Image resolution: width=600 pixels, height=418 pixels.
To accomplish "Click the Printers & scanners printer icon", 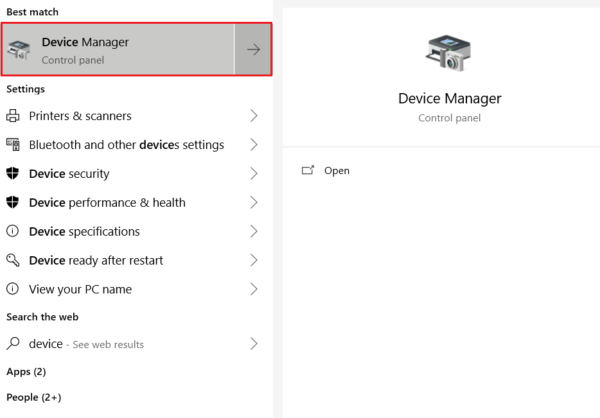I will pyautogui.click(x=13, y=116).
